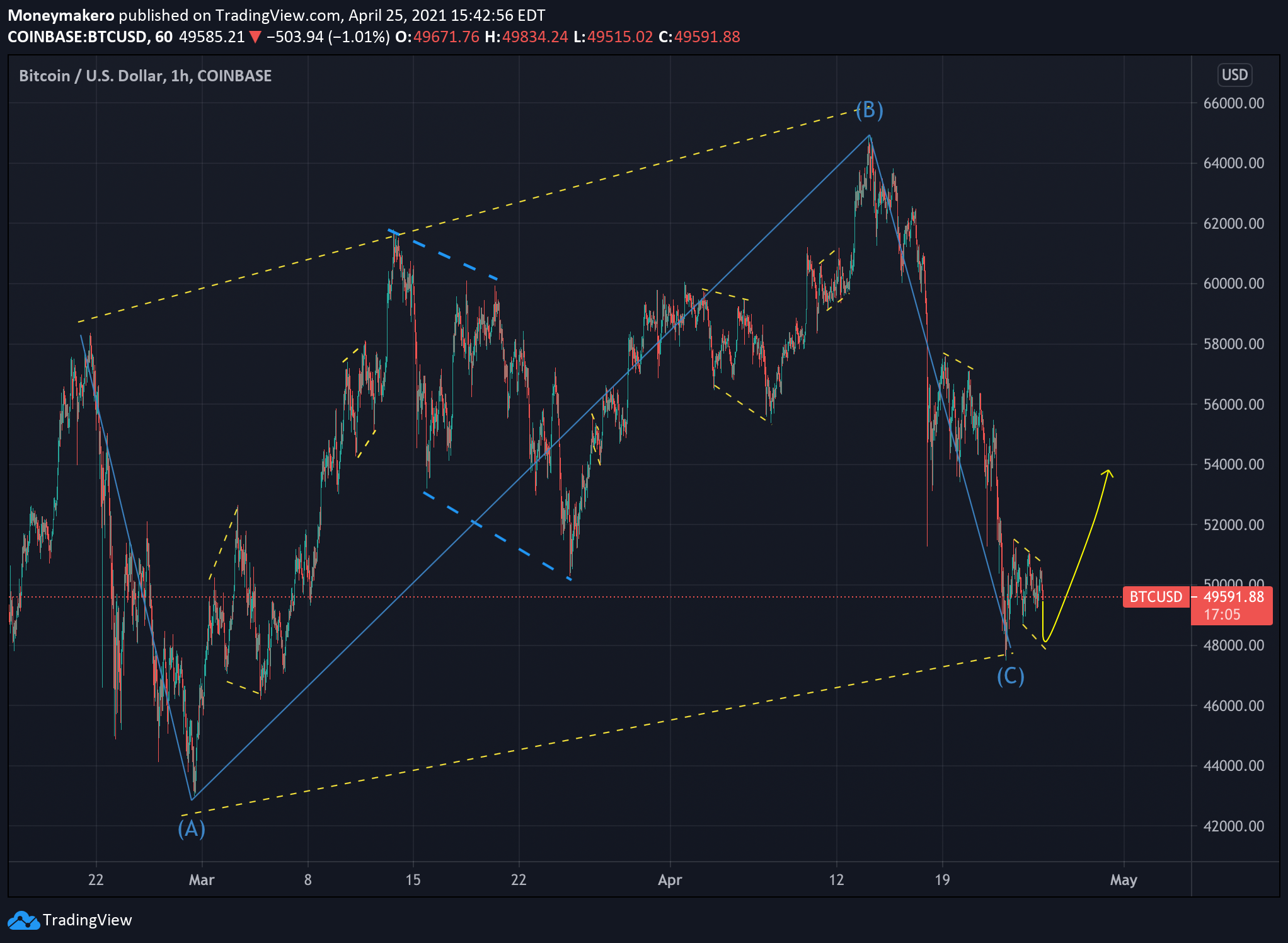The image size is (1288, 943).
Task: Click the yellow projection arrow head
Action: (x=1108, y=473)
